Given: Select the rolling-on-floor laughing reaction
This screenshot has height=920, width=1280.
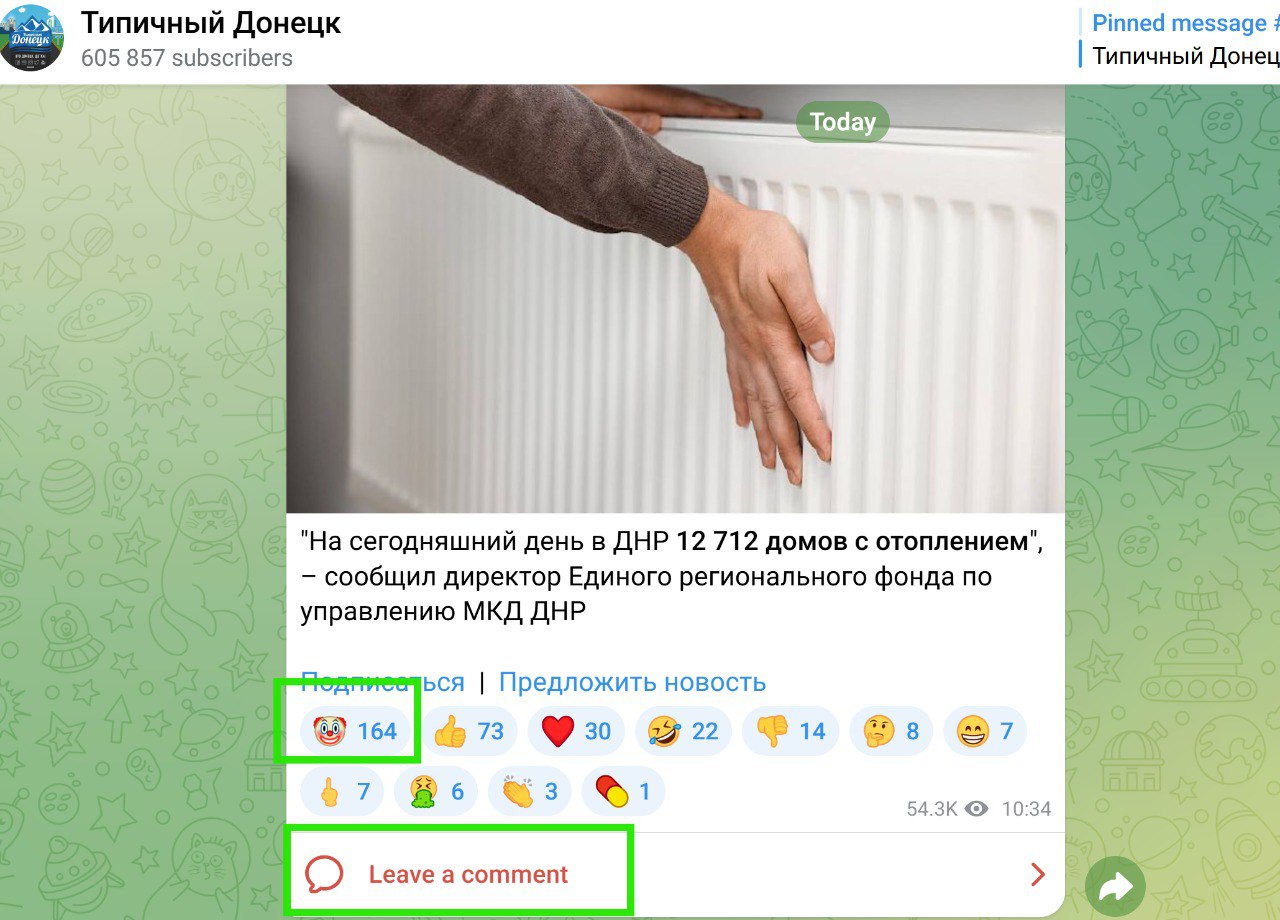Looking at the screenshot, I should click(x=683, y=732).
